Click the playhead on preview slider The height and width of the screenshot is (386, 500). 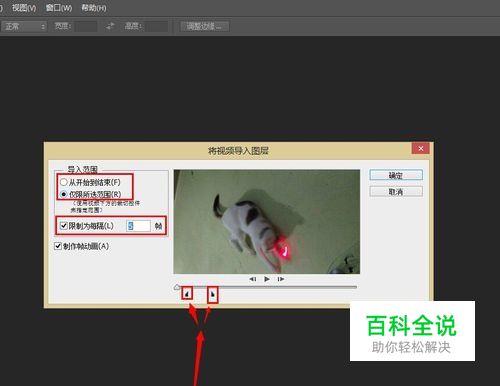pos(177,287)
